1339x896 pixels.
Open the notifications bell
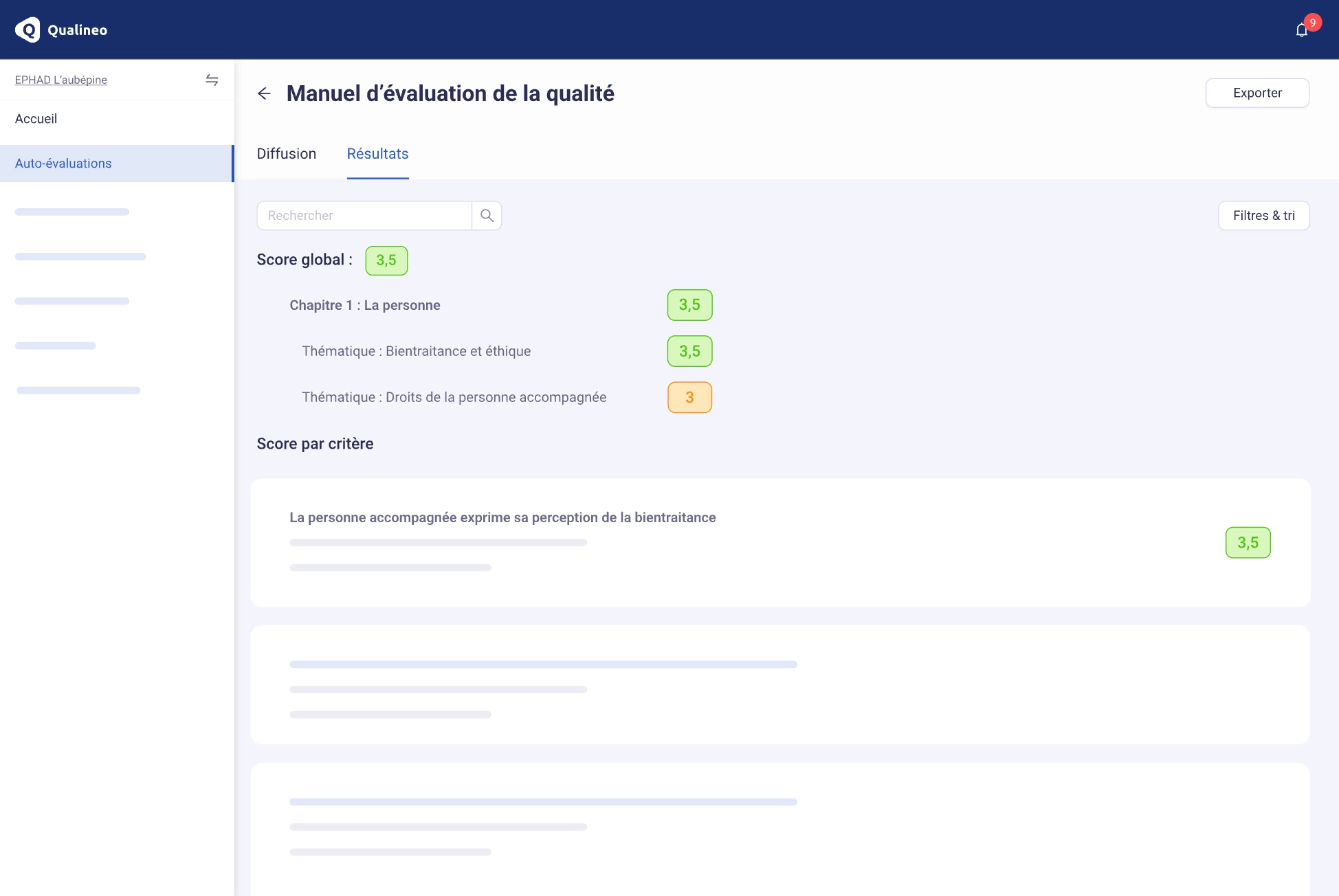point(1301,31)
